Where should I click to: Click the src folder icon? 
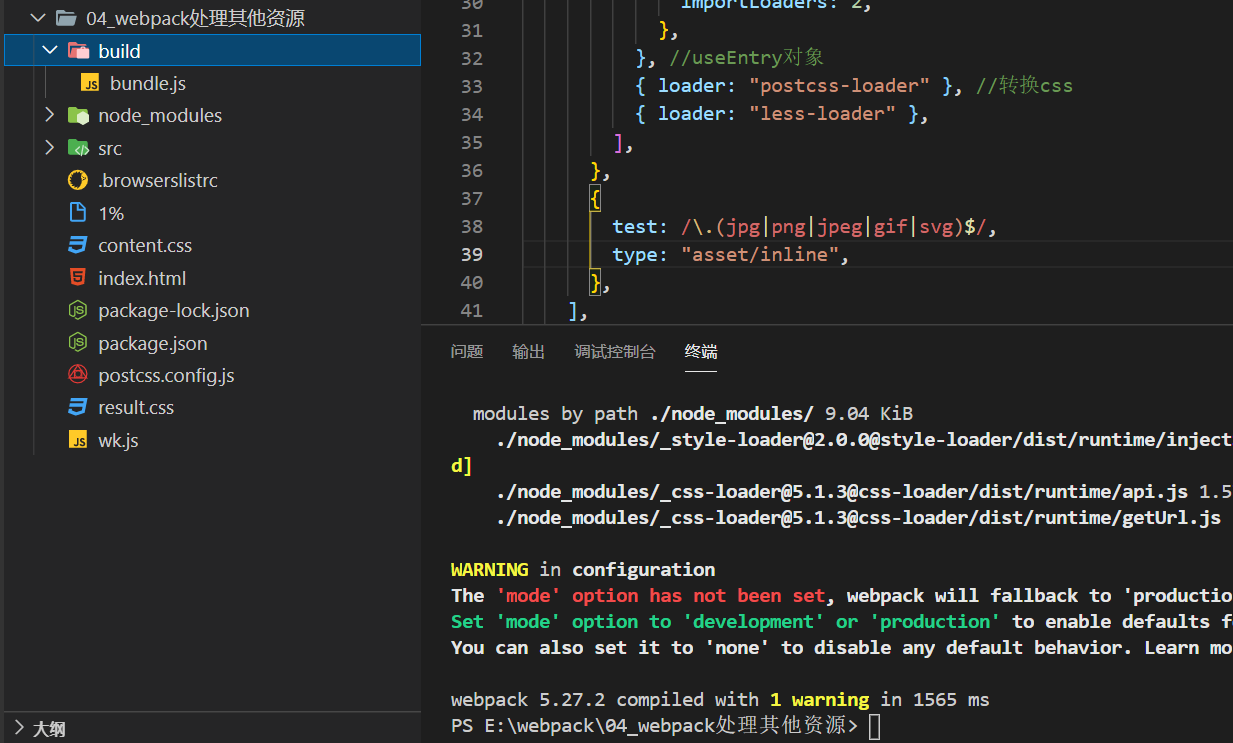(78, 148)
